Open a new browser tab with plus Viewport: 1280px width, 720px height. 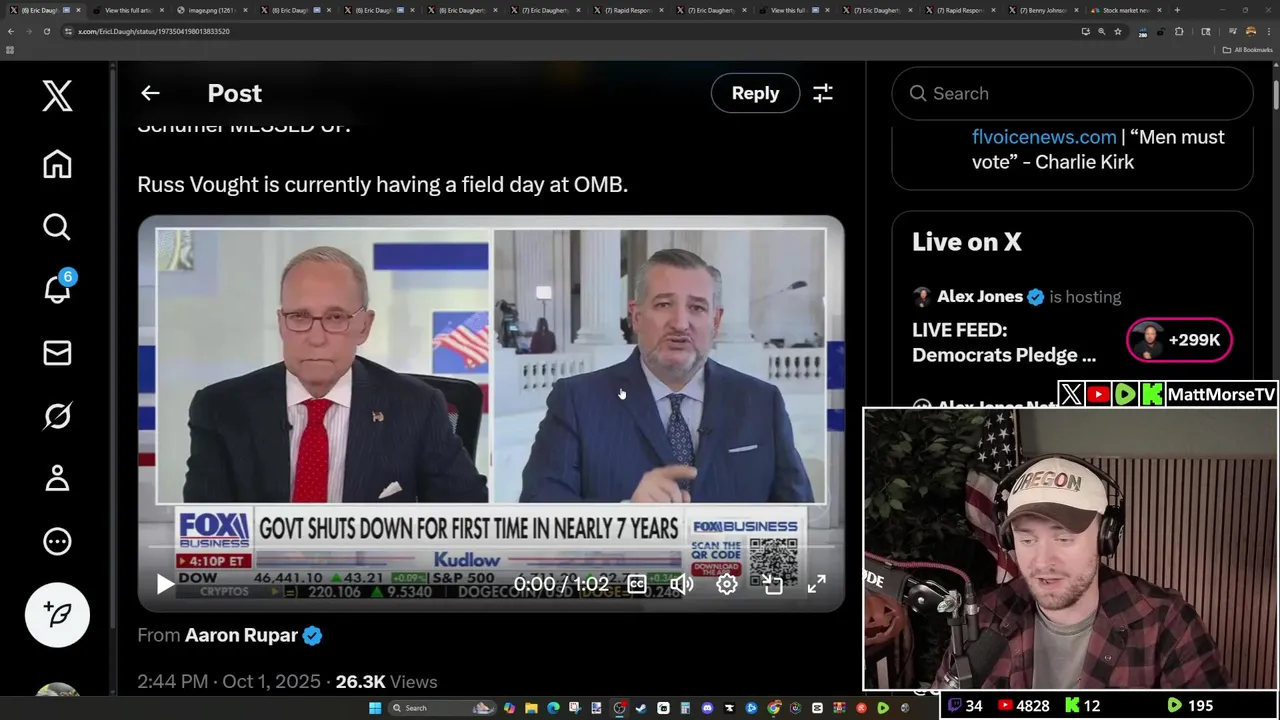1177,10
